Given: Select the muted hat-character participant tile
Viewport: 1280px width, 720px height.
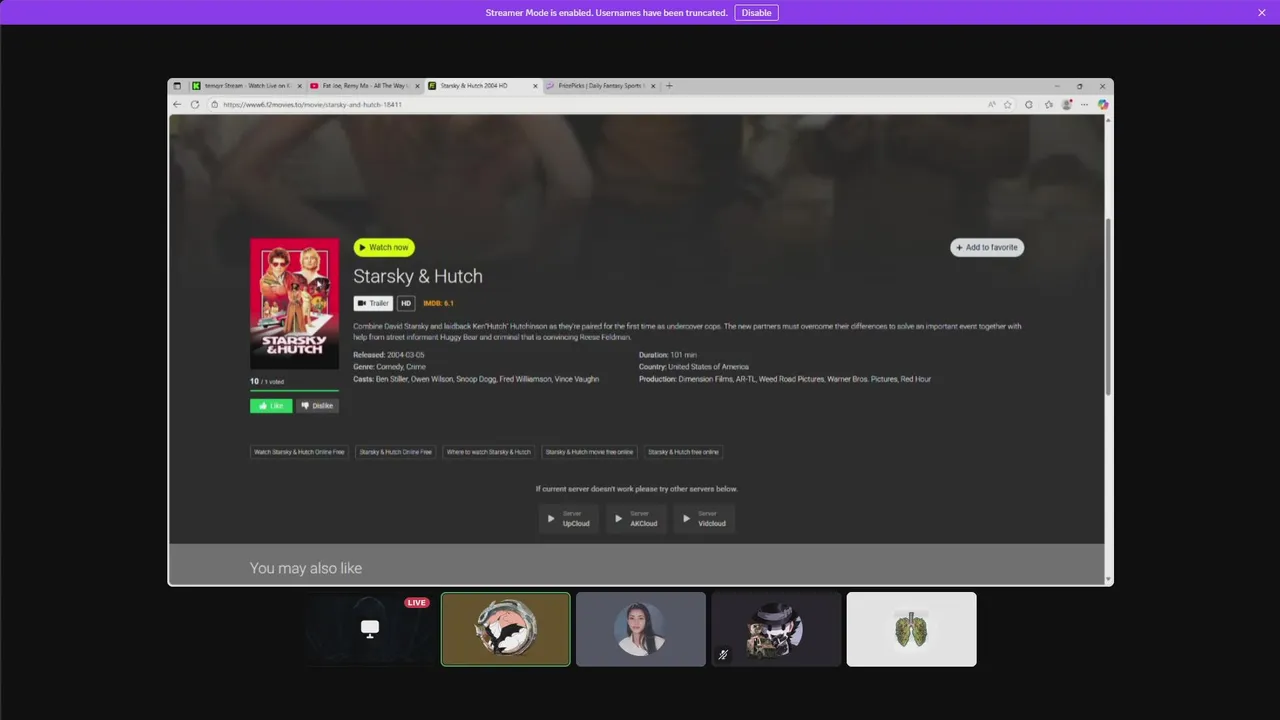Looking at the screenshot, I should pos(776,629).
